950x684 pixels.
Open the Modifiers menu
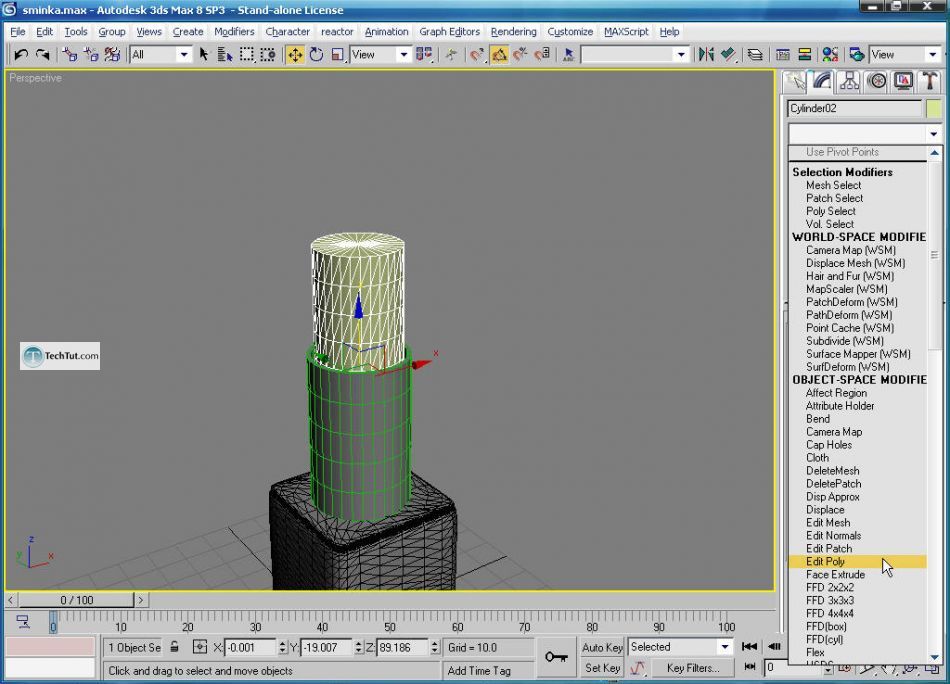point(234,32)
